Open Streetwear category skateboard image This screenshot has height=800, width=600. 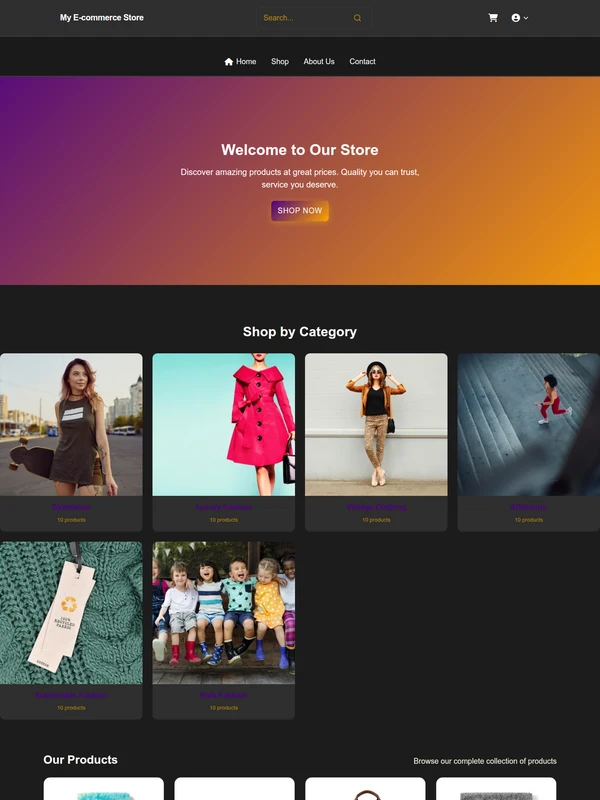(71, 424)
